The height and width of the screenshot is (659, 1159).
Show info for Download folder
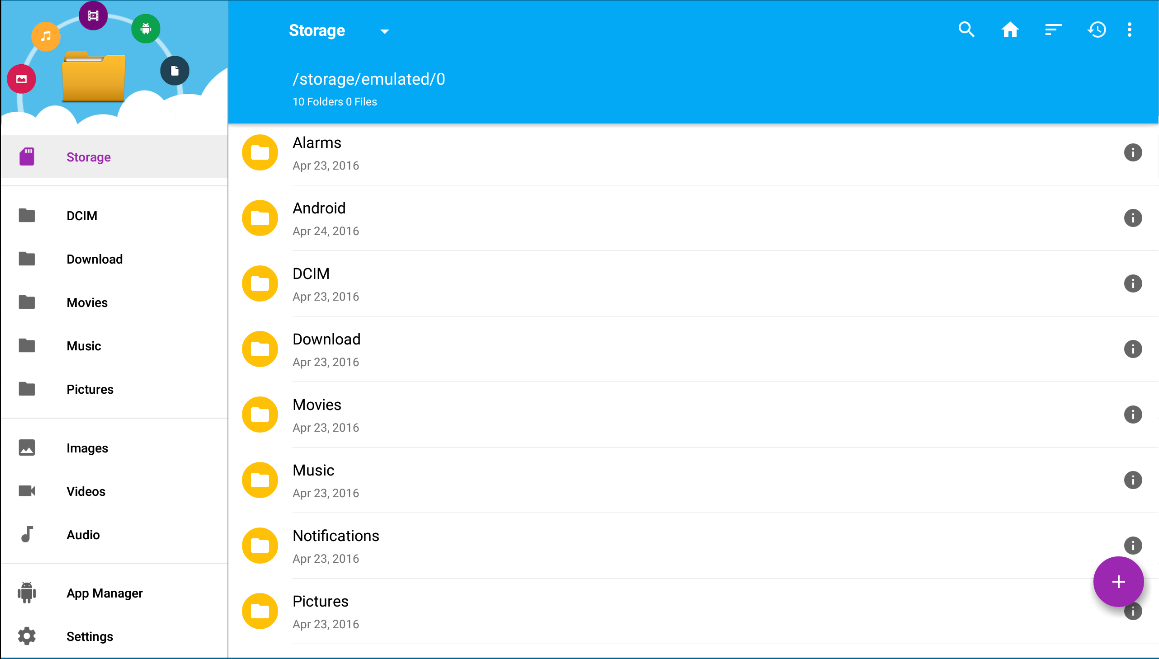pos(1133,349)
